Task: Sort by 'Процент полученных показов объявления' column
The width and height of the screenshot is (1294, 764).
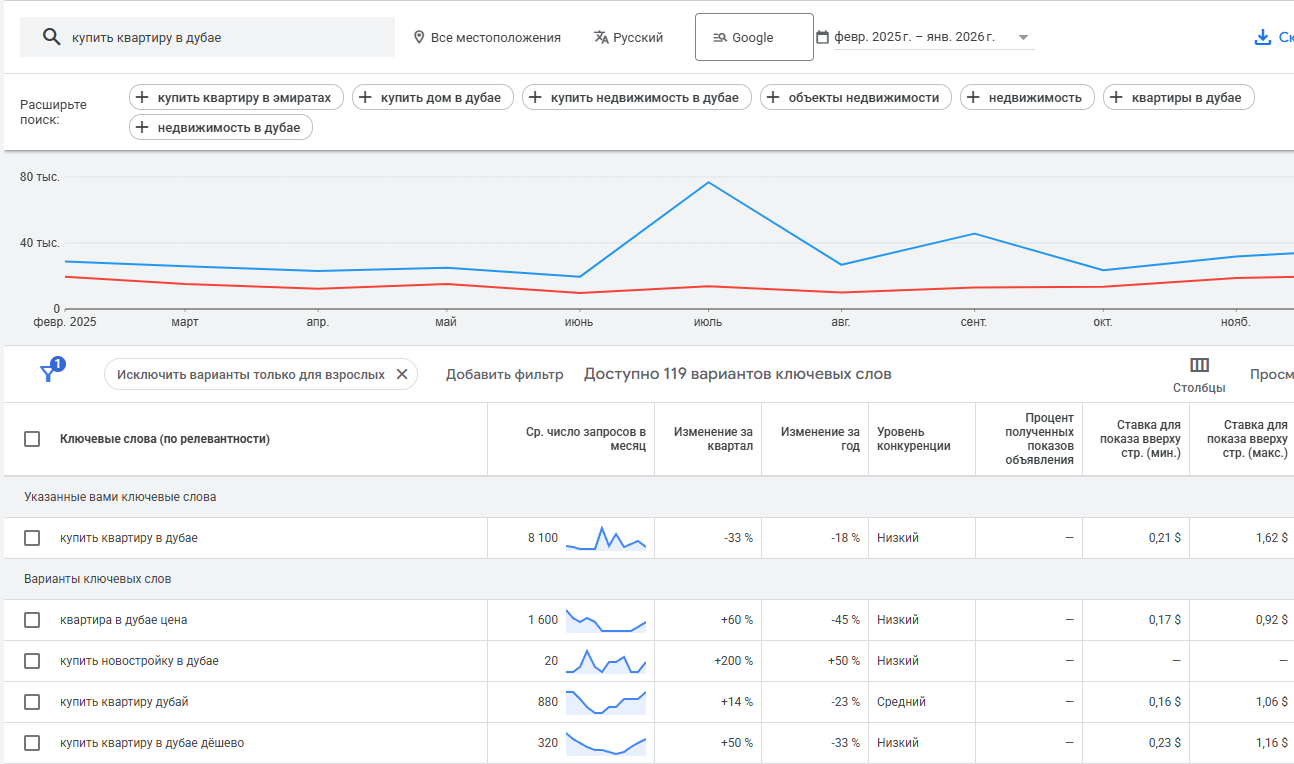Action: [1039, 439]
